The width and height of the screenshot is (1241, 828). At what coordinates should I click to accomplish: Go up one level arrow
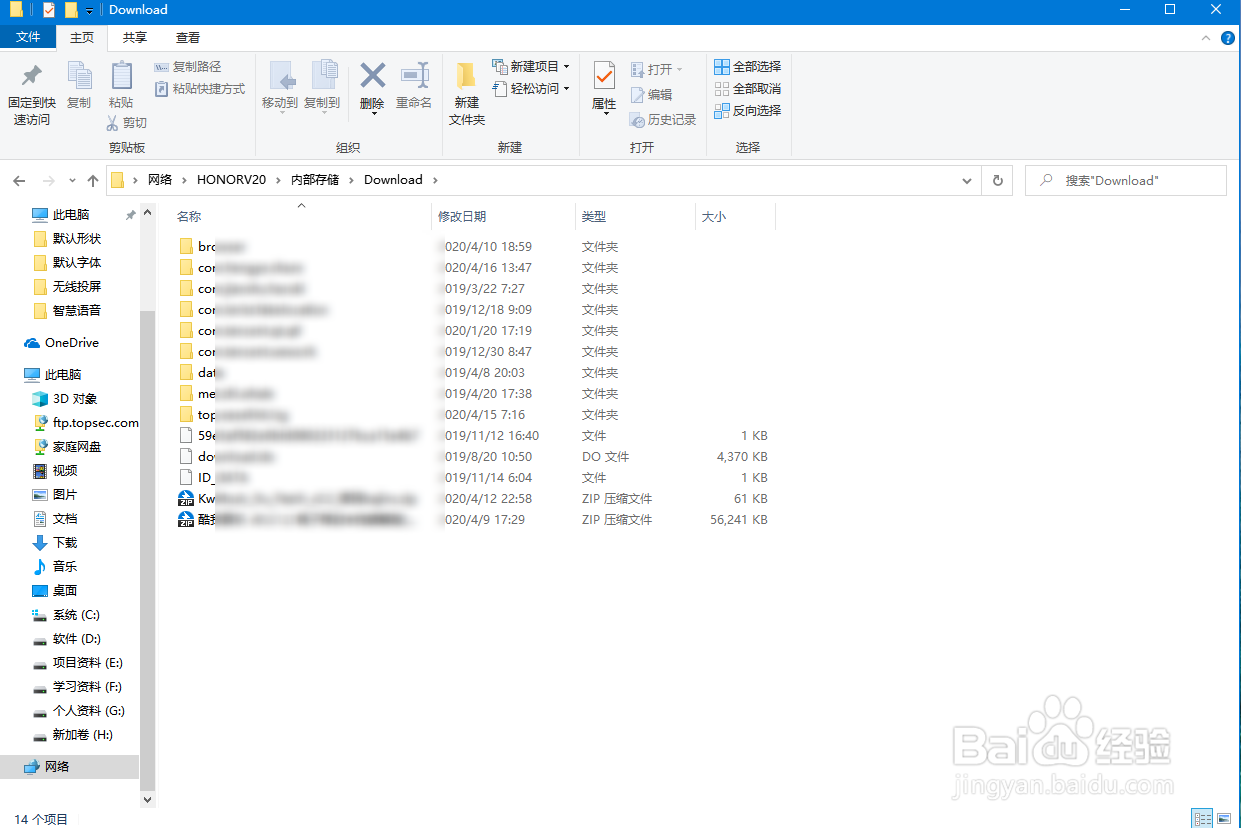(x=93, y=181)
